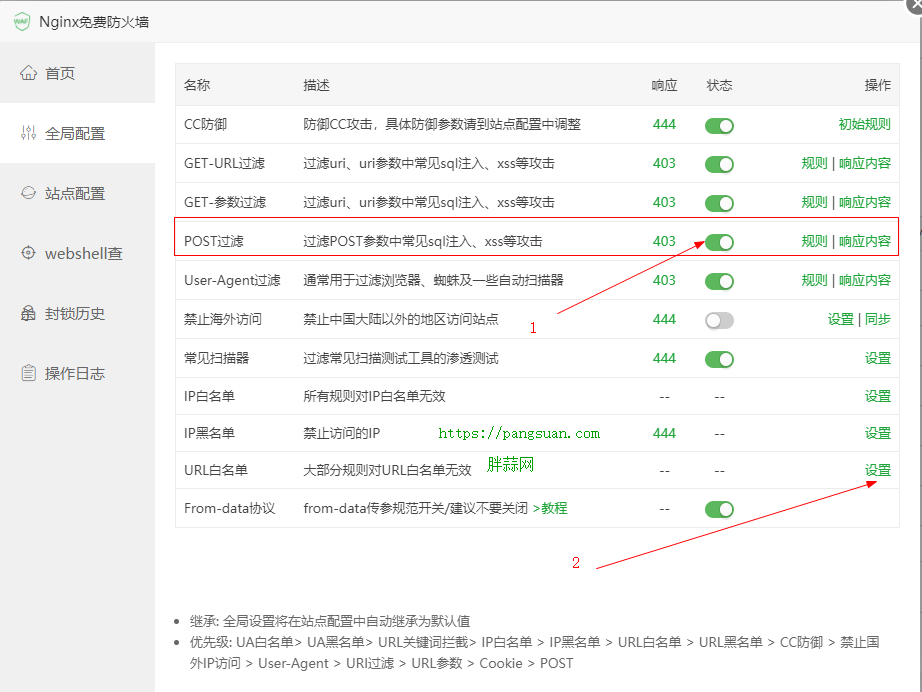Go to the 封锁历史 text label
This screenshot has width=922, height=692.
[75, 313]
